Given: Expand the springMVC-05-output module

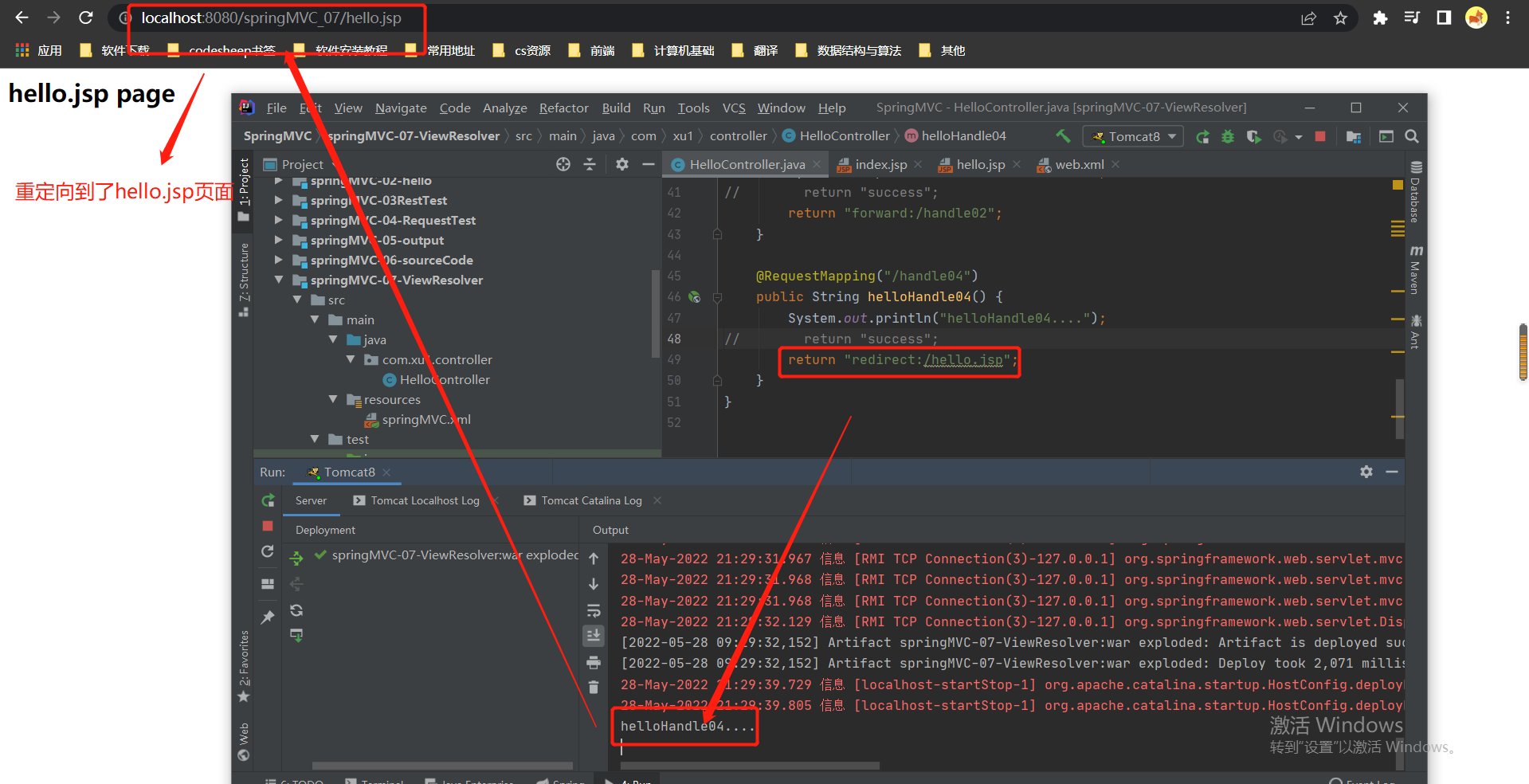Looking at the screenshot, I should pyautogui.click(x=278, y=240).
